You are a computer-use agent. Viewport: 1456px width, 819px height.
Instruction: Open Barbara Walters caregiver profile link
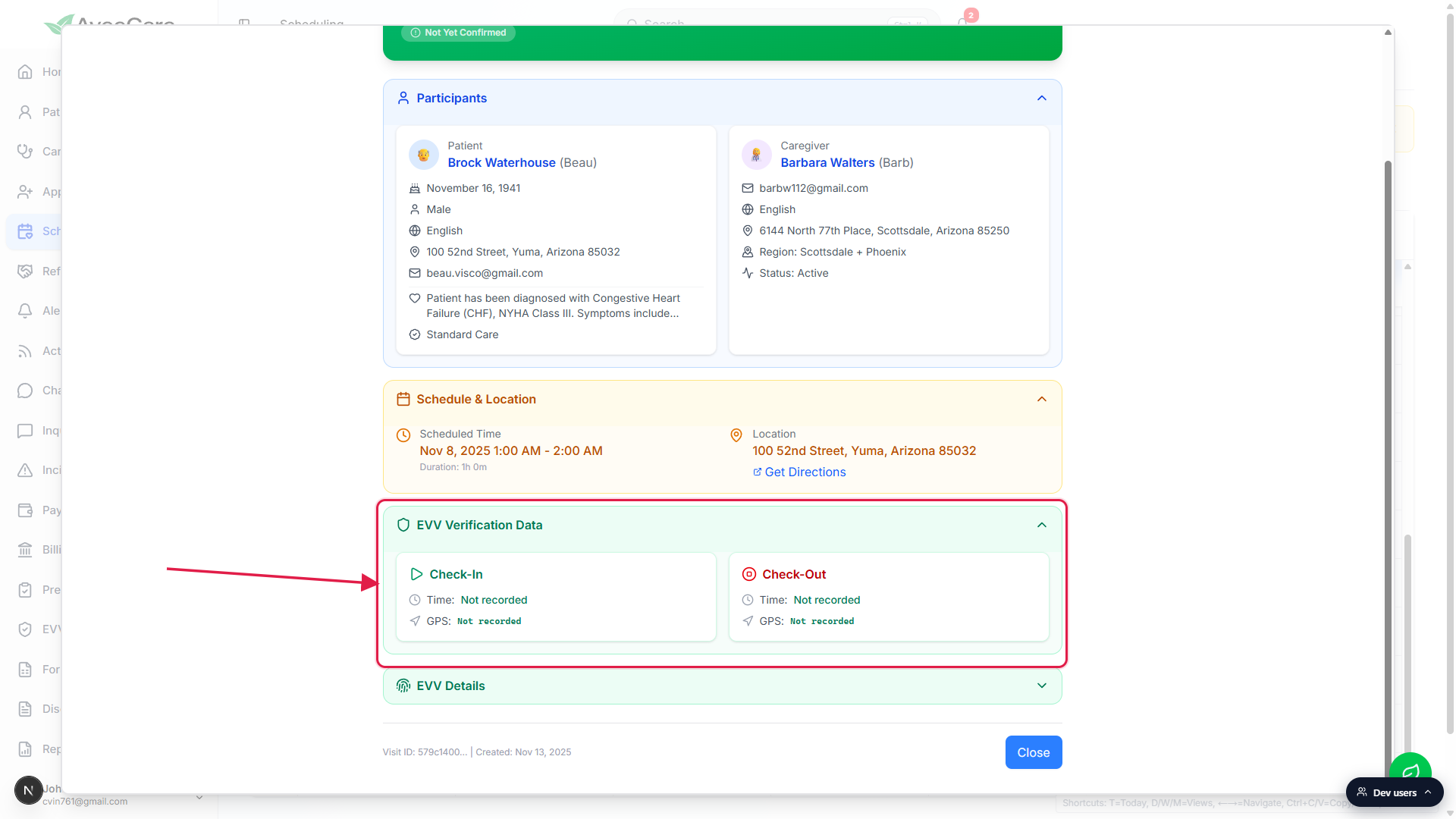click(x=827, y=162)
